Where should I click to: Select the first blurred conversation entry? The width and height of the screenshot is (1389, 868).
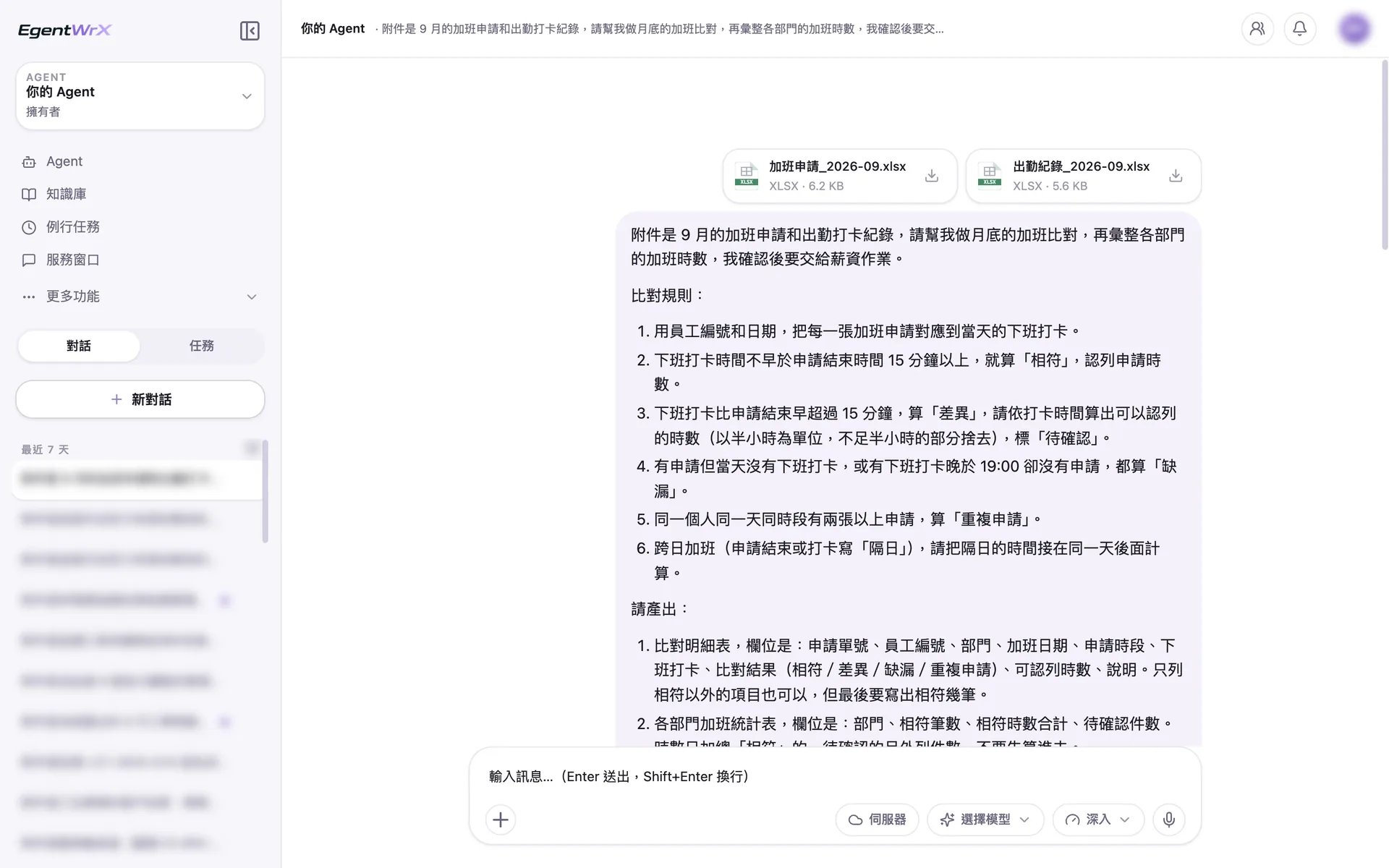pos(137,479)
